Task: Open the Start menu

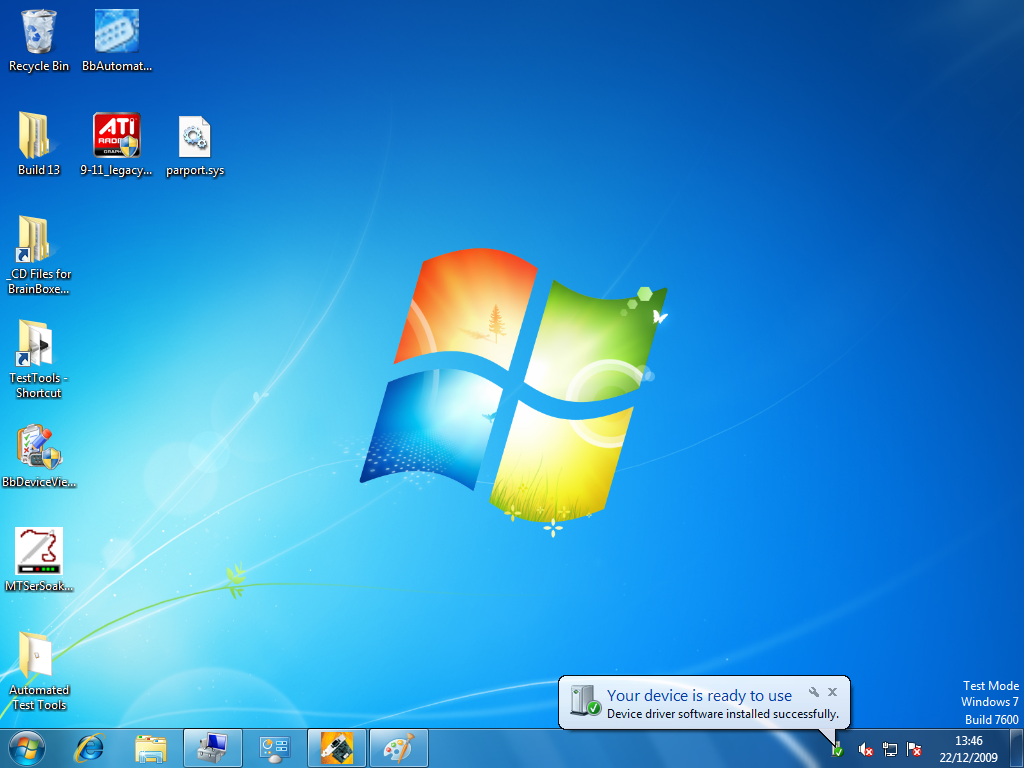Action: click(x=25, y=747)
